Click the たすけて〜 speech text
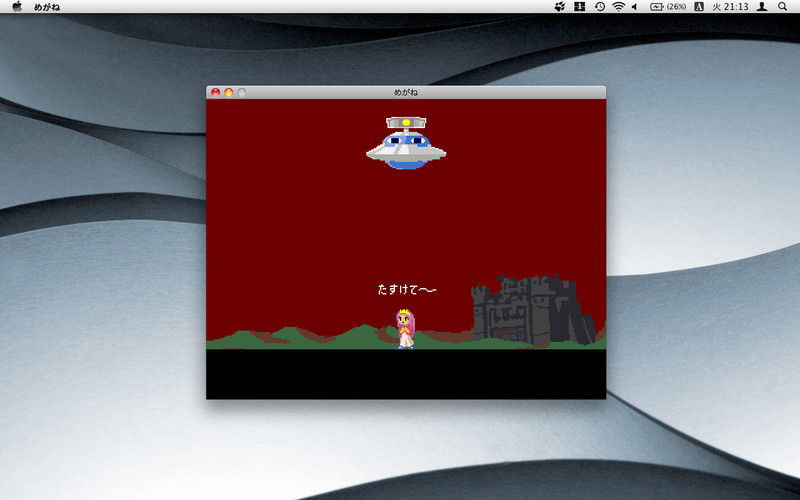Image resolution: width=800 pixels, height=500 pixels. tap(407, 289)
